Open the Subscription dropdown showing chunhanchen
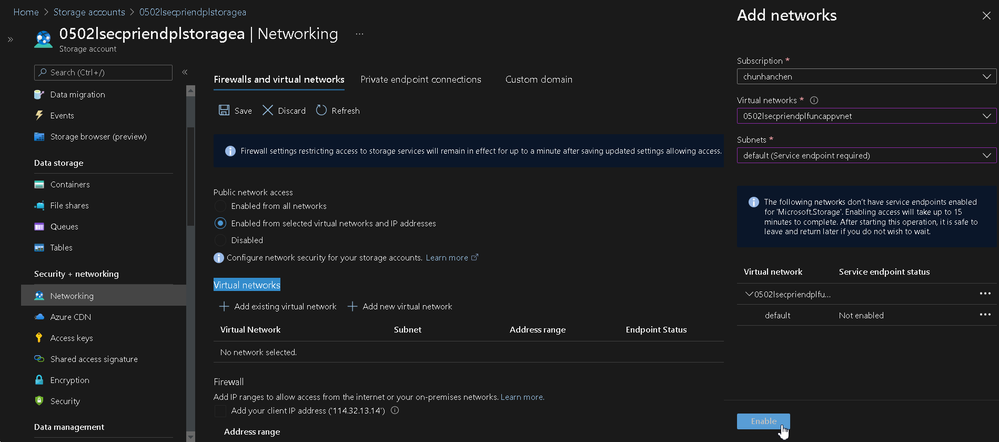 click(x=866, y=76)
